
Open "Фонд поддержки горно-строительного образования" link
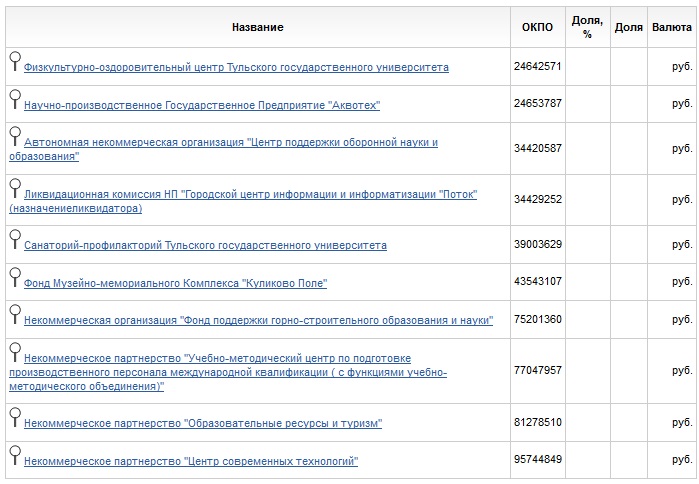258,321
